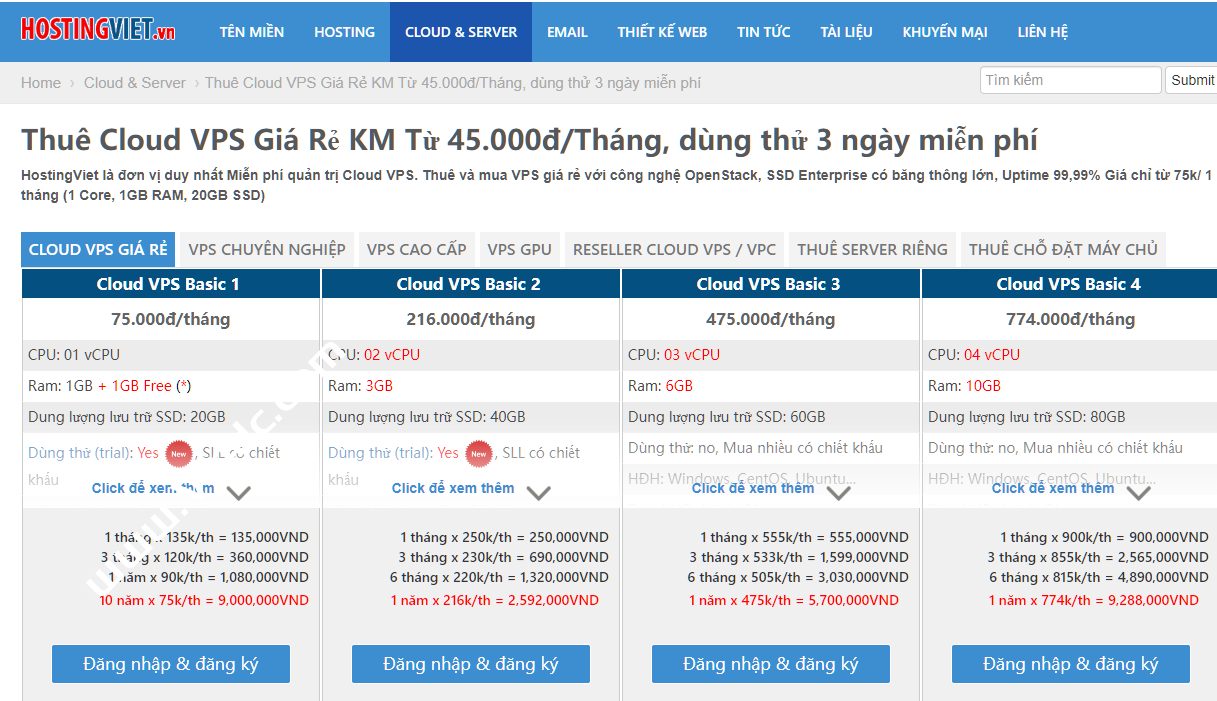Open the TÊN MIỀN menu
The height and width of the screenshot is (701, 1217).
coord(252,31)
